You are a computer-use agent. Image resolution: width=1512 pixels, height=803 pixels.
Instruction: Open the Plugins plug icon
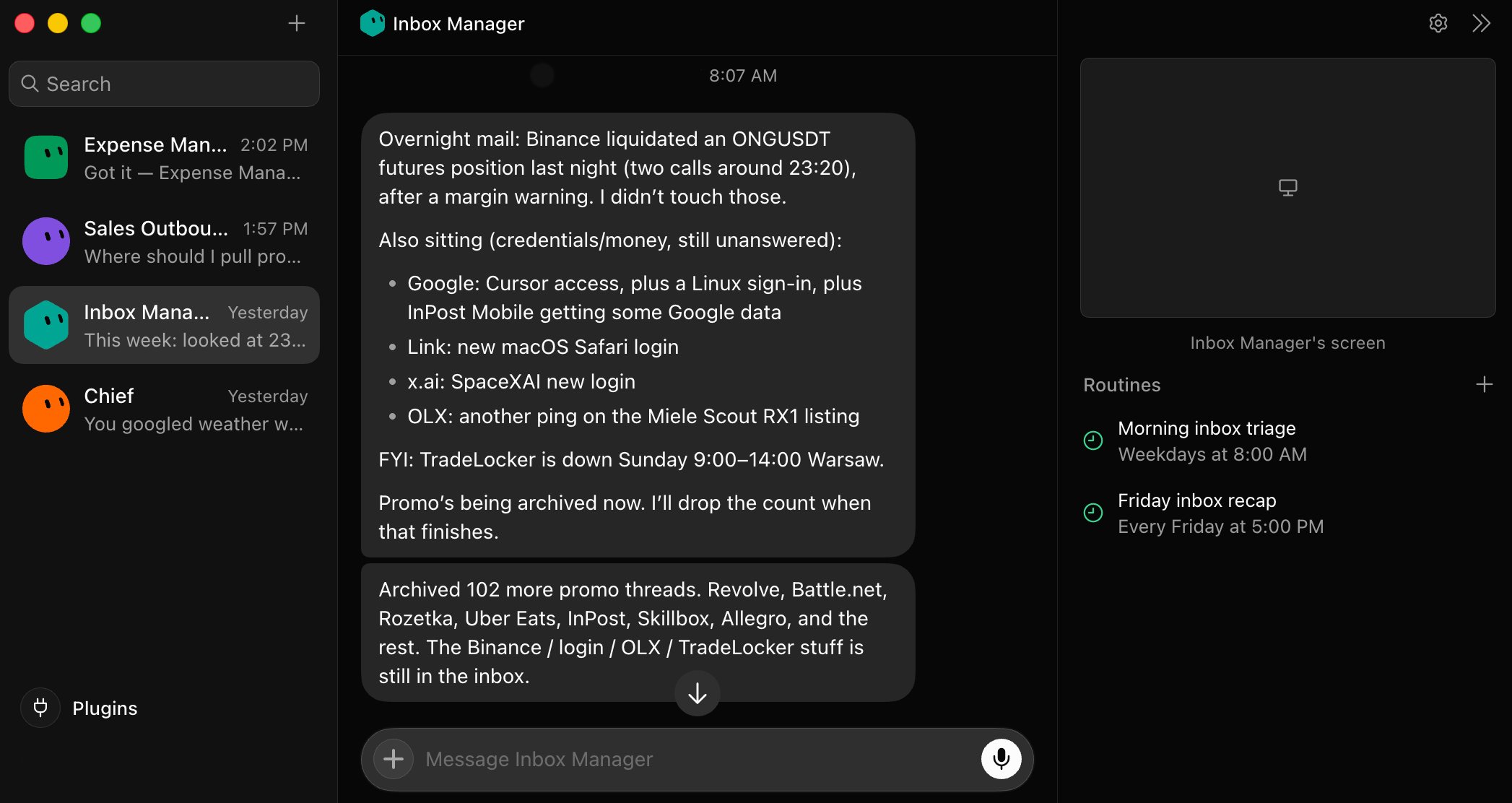pos(40,708)
